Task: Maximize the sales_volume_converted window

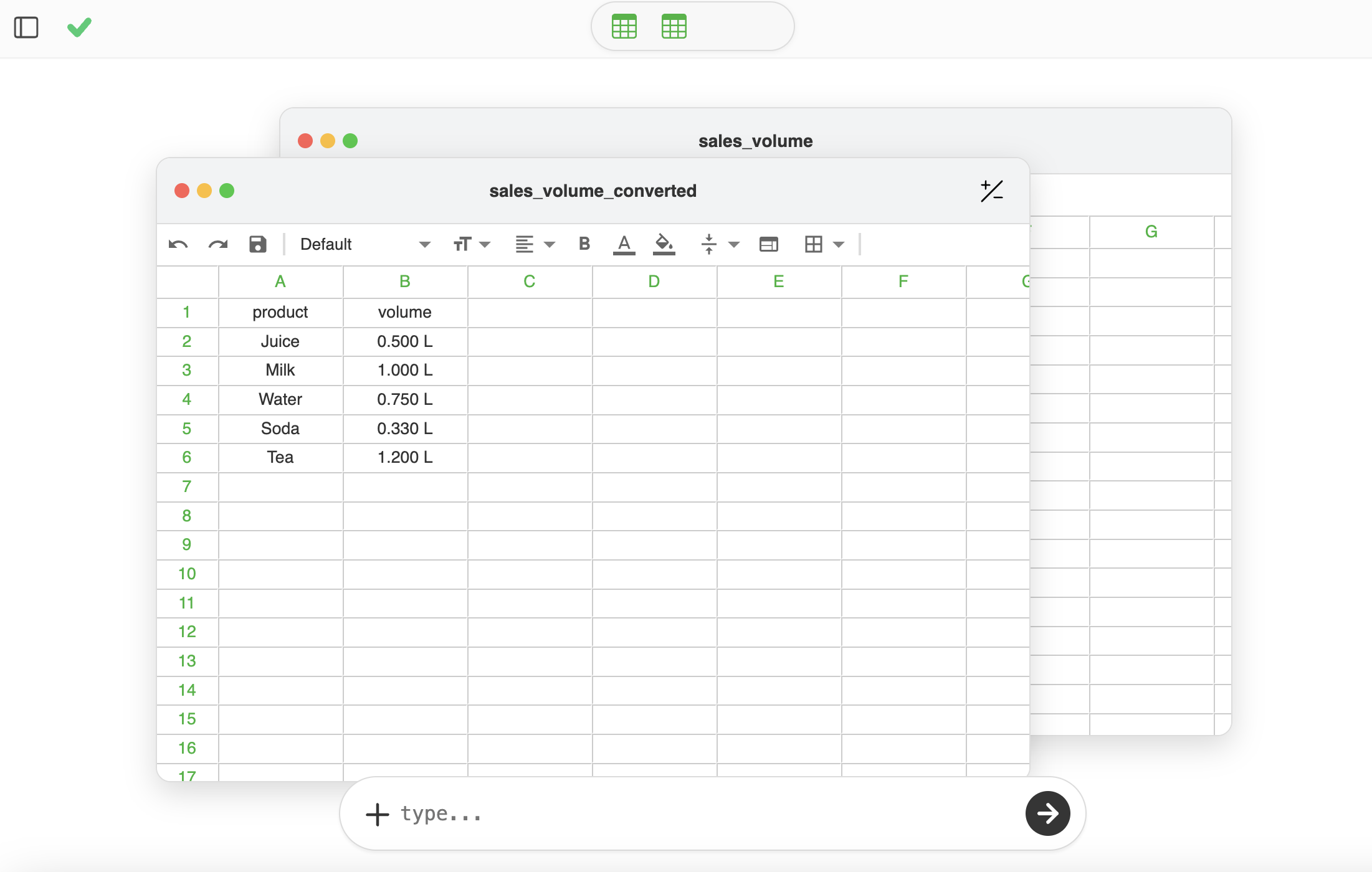Action: point(227,191)
